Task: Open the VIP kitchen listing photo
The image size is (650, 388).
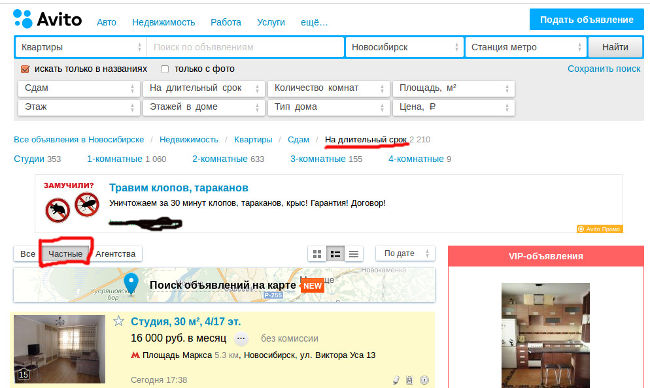Action: pyautogui.click(x=546, y=335)
